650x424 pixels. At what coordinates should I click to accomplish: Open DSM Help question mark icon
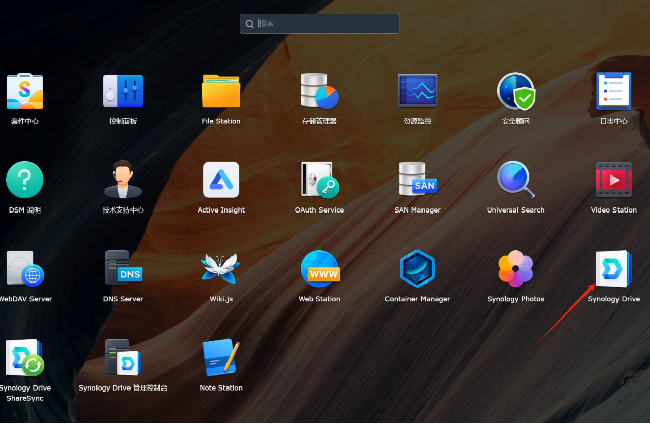pos(25,180)
